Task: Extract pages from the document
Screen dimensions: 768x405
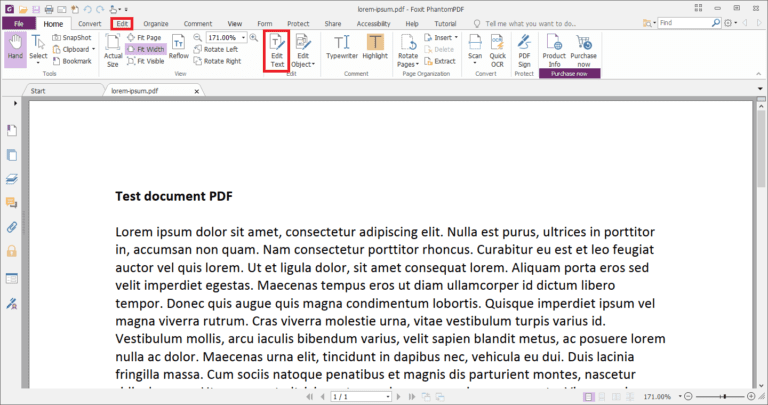Action: point(440,61)
